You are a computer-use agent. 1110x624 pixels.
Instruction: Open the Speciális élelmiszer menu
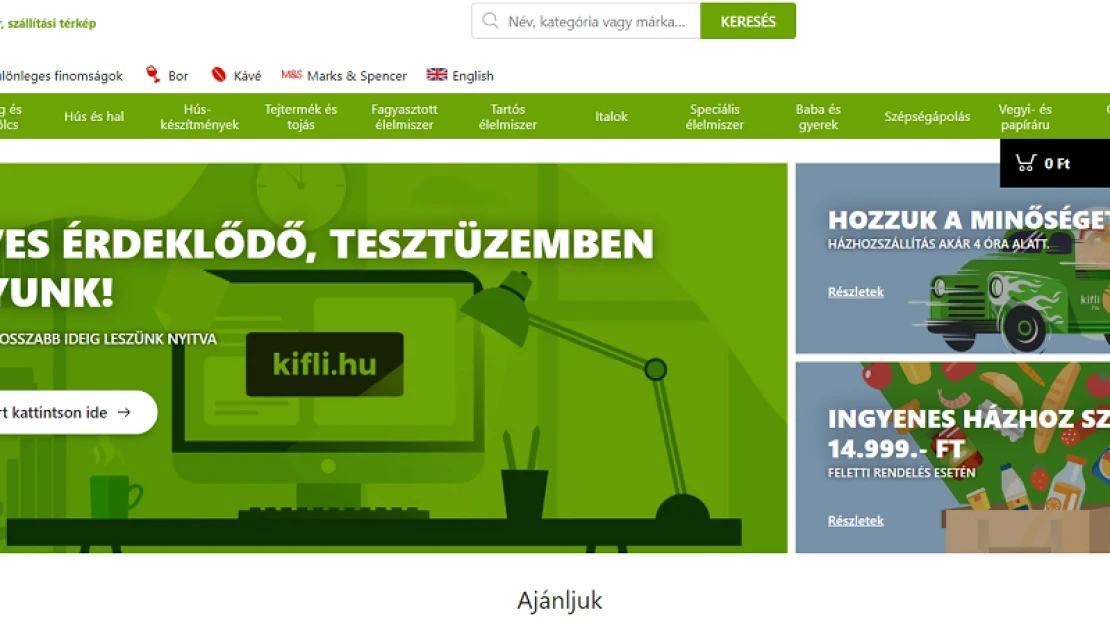(x=714, y=117)
